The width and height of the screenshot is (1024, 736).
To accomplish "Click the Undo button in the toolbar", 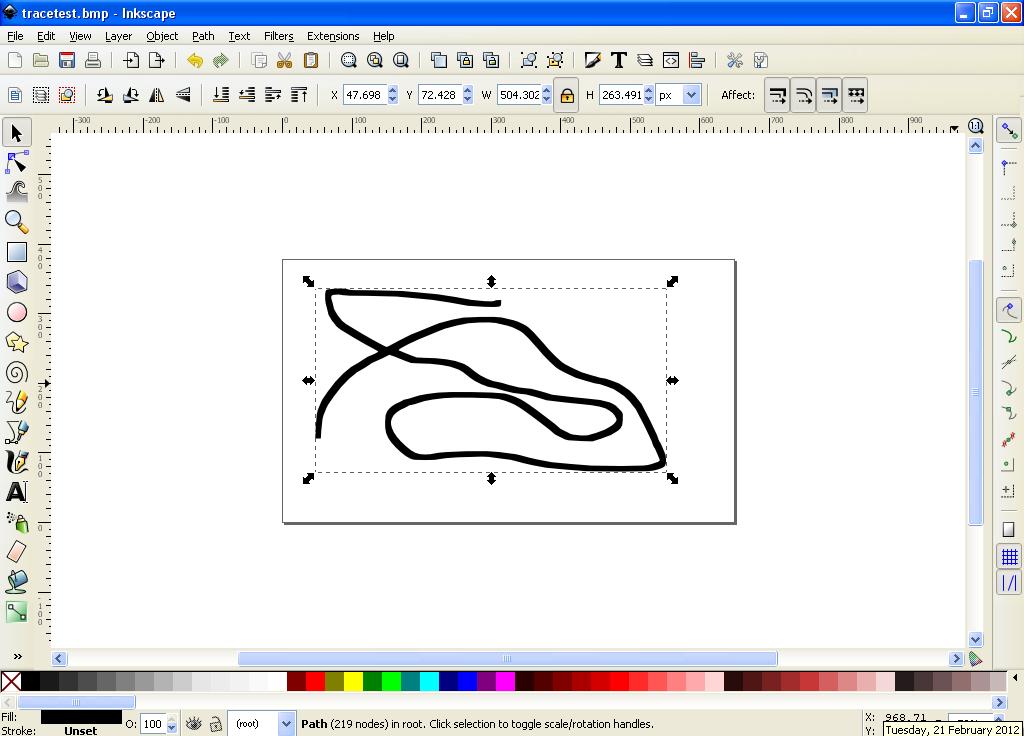I will [195, 60].
